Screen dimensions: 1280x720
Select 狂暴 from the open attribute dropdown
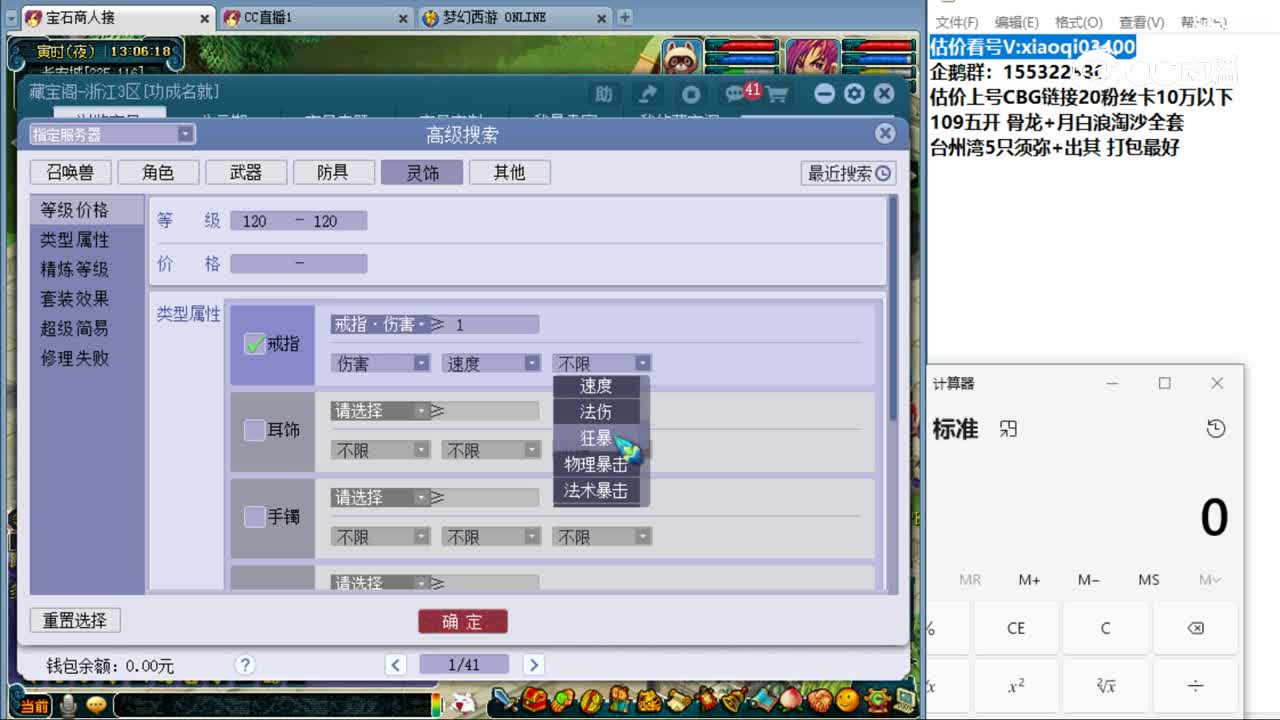596,437
